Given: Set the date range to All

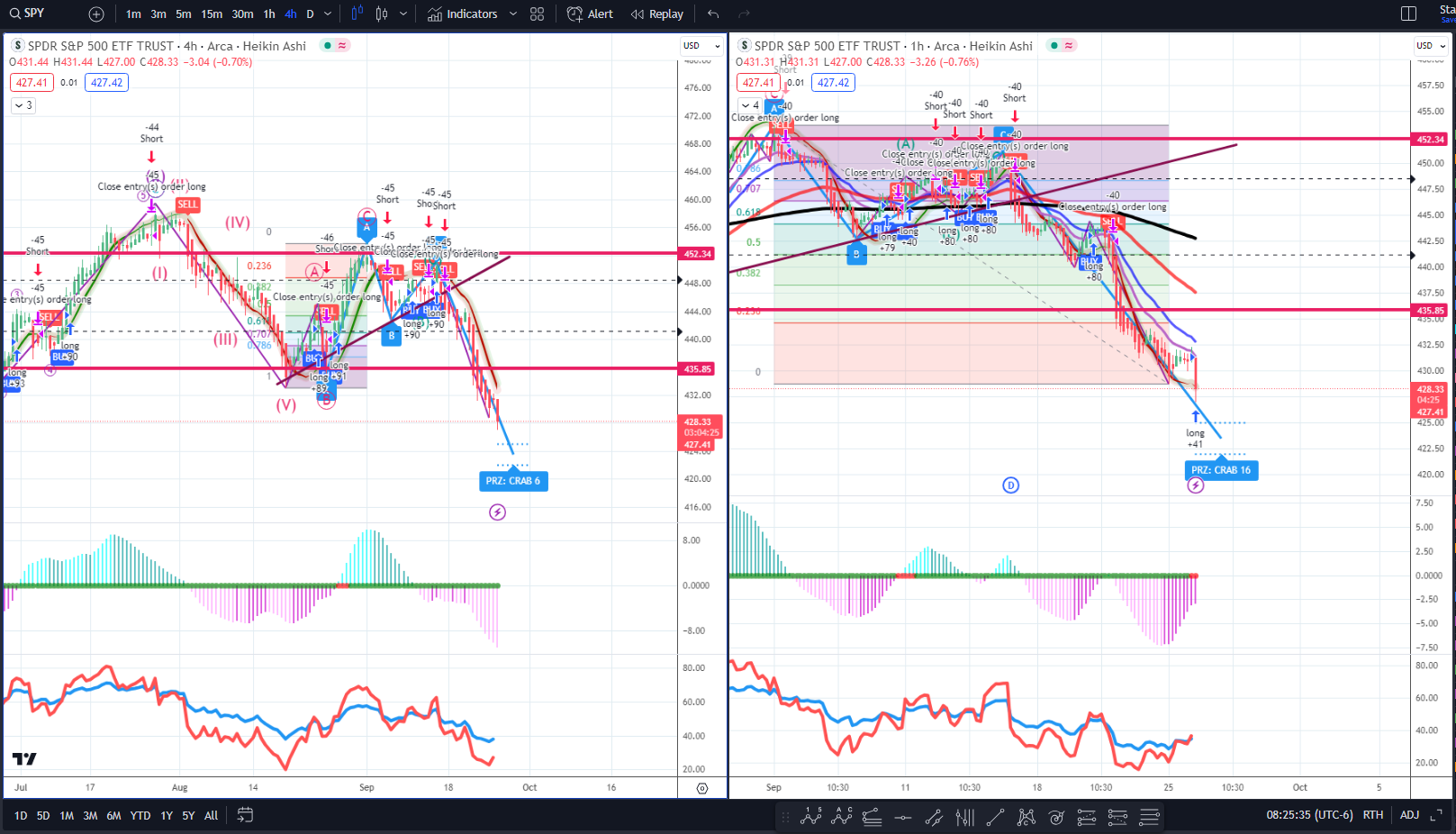Looking at the screenshot, I should click(x=212, y=816).
